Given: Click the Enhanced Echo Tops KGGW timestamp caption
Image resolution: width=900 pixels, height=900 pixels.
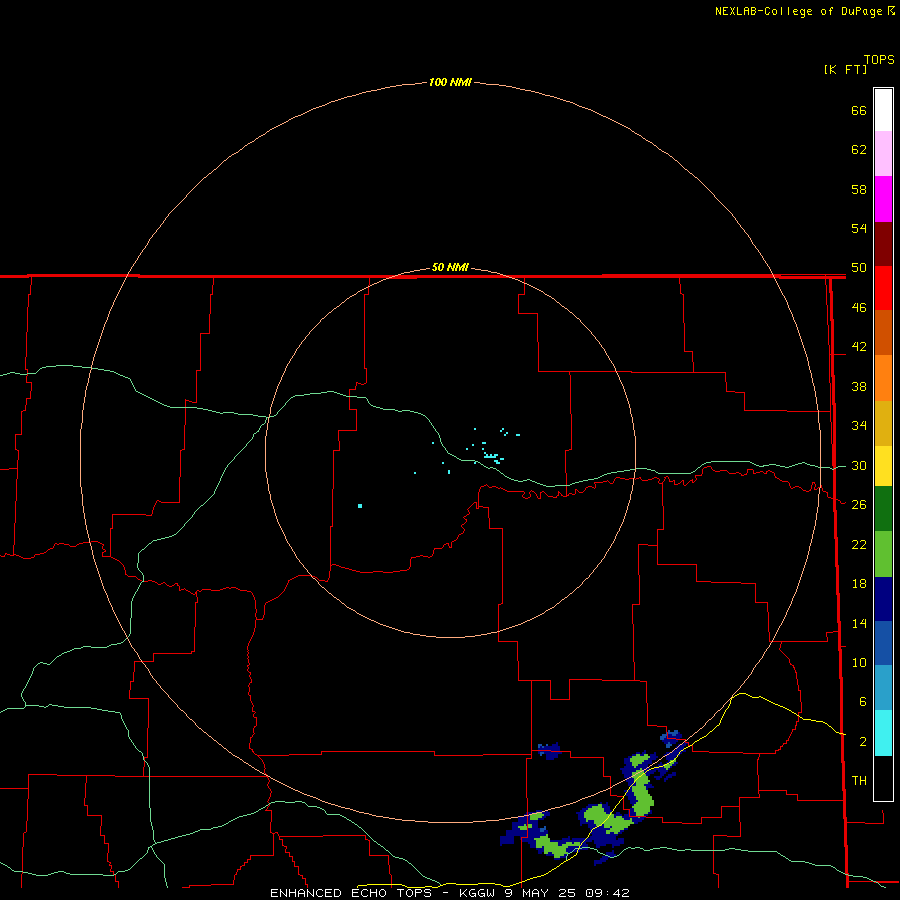Looking at the screenshot, I should tap(449, 893).
